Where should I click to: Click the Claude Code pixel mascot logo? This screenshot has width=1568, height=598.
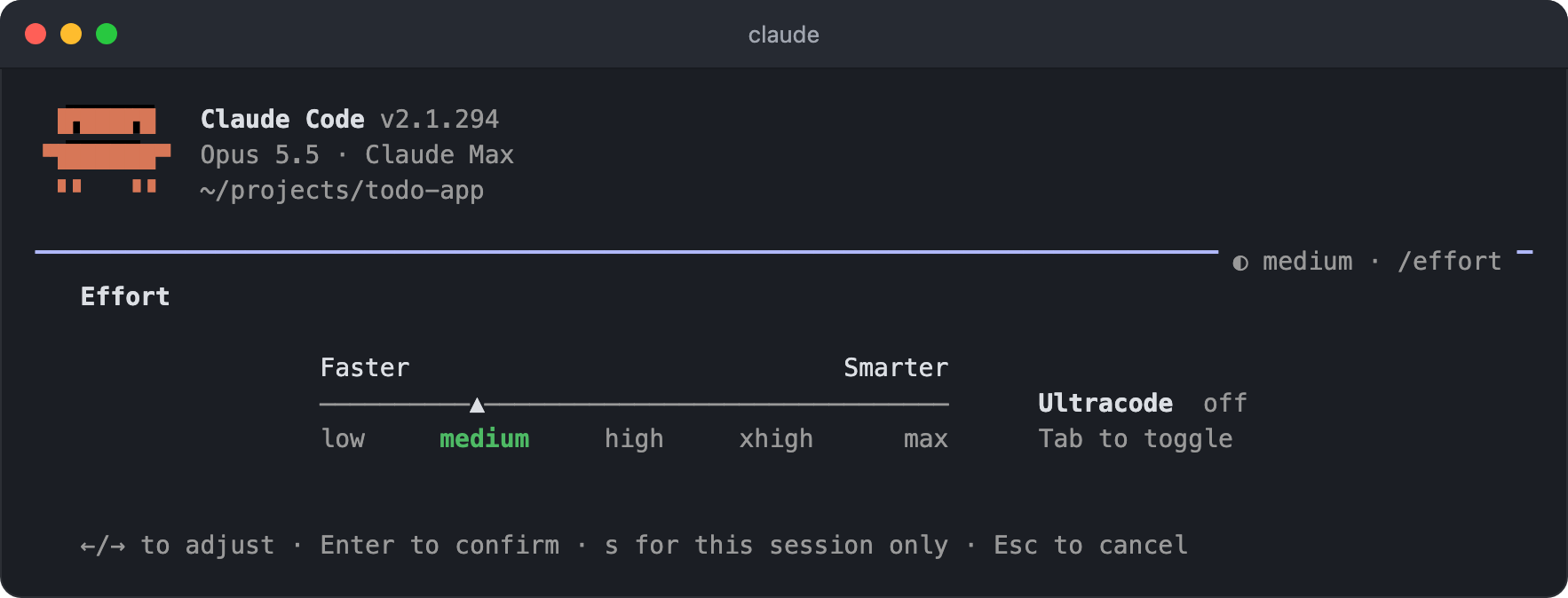(x=107, y=149)
